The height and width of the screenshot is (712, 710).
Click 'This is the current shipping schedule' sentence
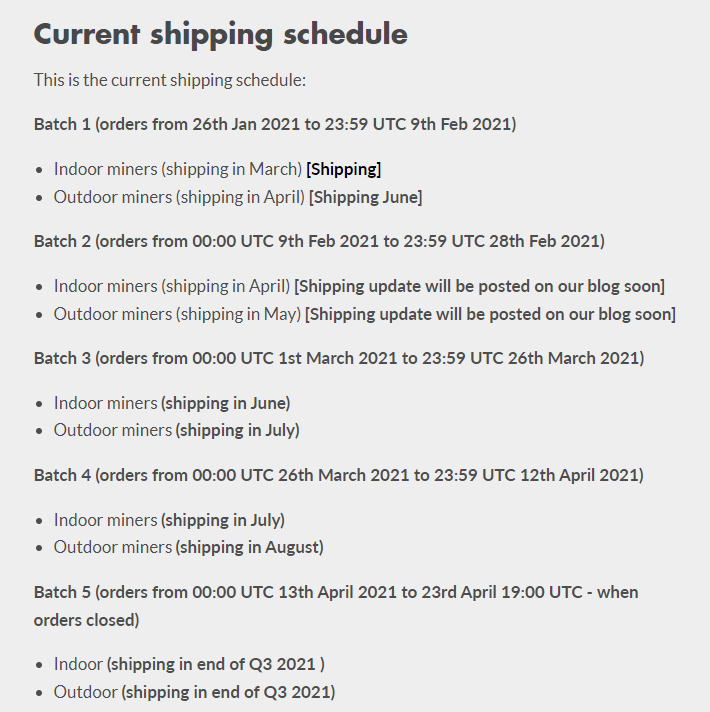[170, 79]
